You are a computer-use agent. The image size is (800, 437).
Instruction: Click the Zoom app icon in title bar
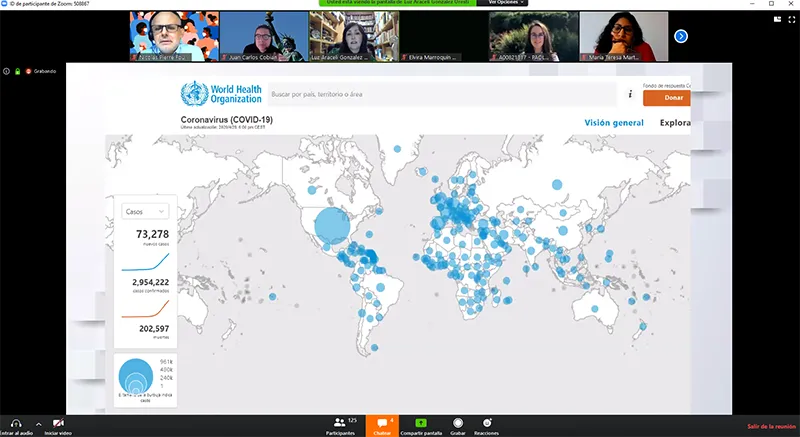click(x=4, y=4)
